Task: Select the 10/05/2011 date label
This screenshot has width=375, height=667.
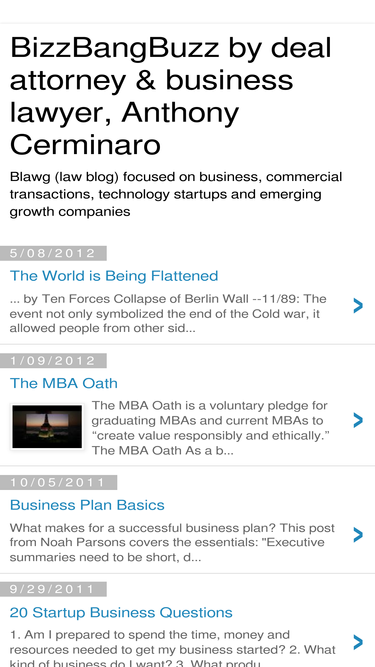Action: point(58,482)
